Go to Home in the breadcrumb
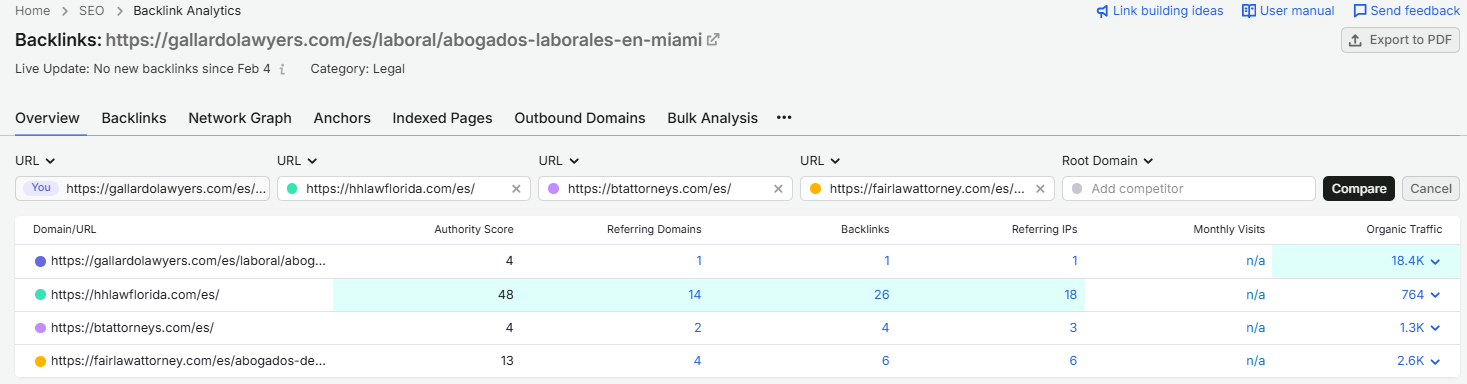Viewport: 1467px width, 384px height. tap(32, 11)
